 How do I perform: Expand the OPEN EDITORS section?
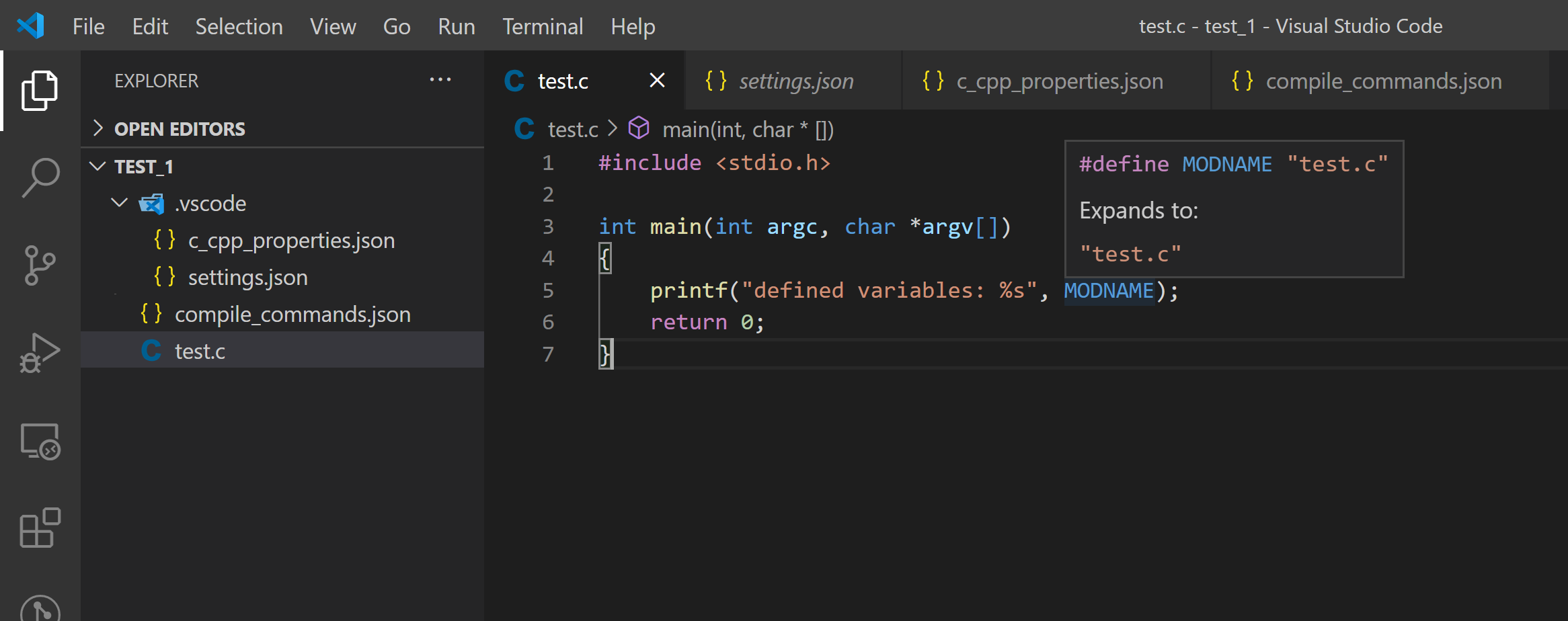click(98, 128)
